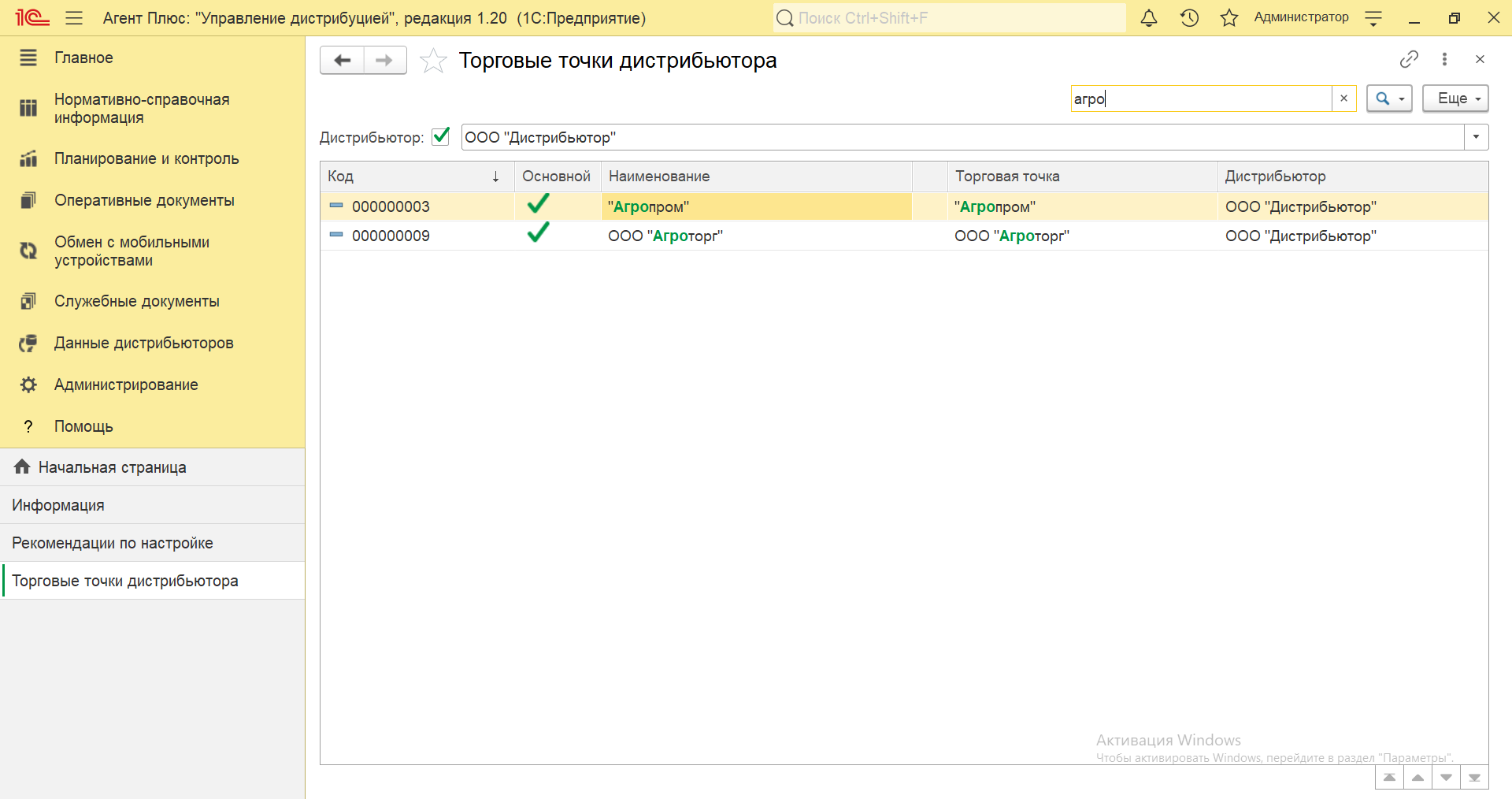The image size is (1512, 799).
Task: Open Оперативные документы section
Action: click(152, 200)
